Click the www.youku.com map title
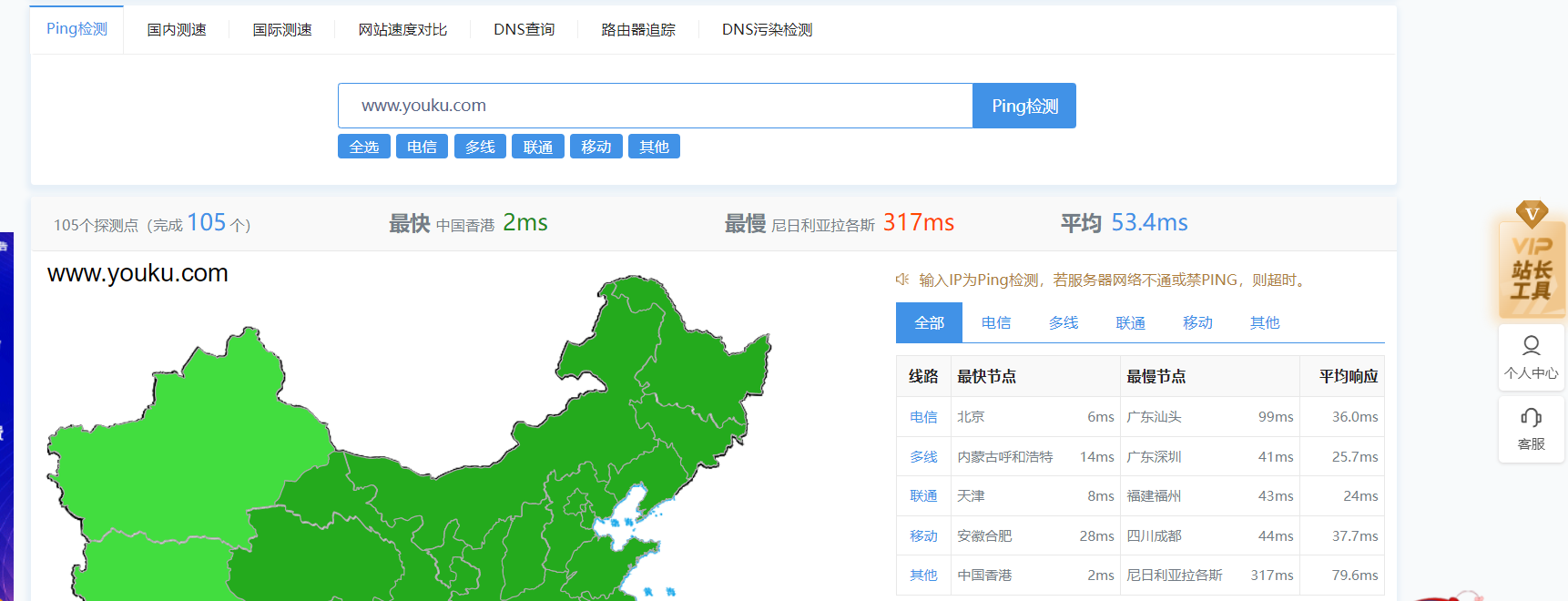1568x601 pixels. coord(137,272)
